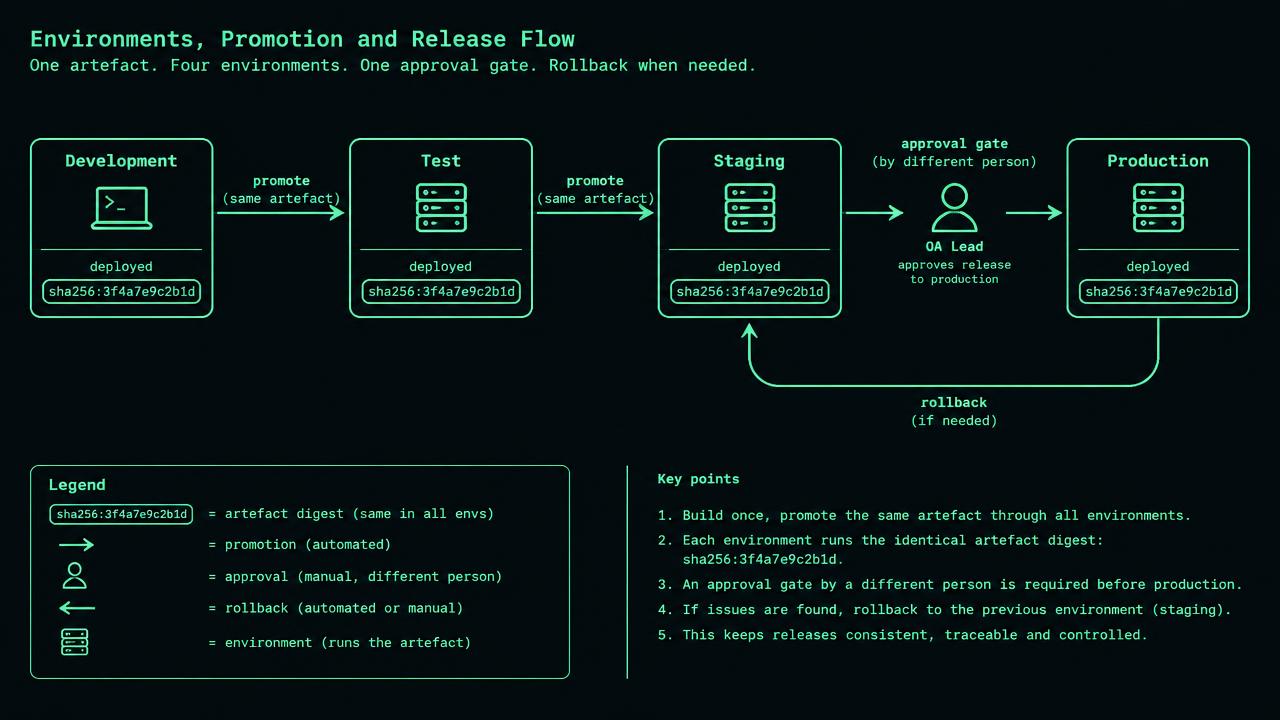Click the Development heading
The height and width of the screenshot is (720, 1280).
click(121, 161)
